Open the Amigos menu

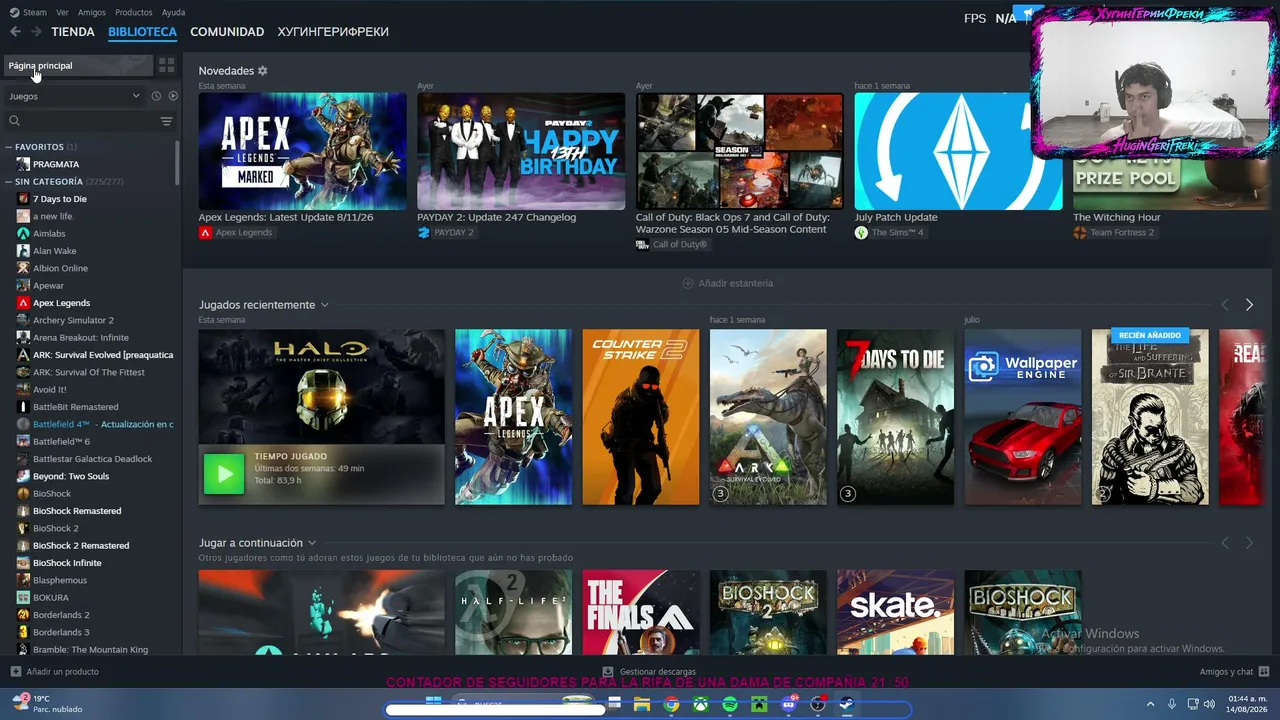[x=92, y=12]
